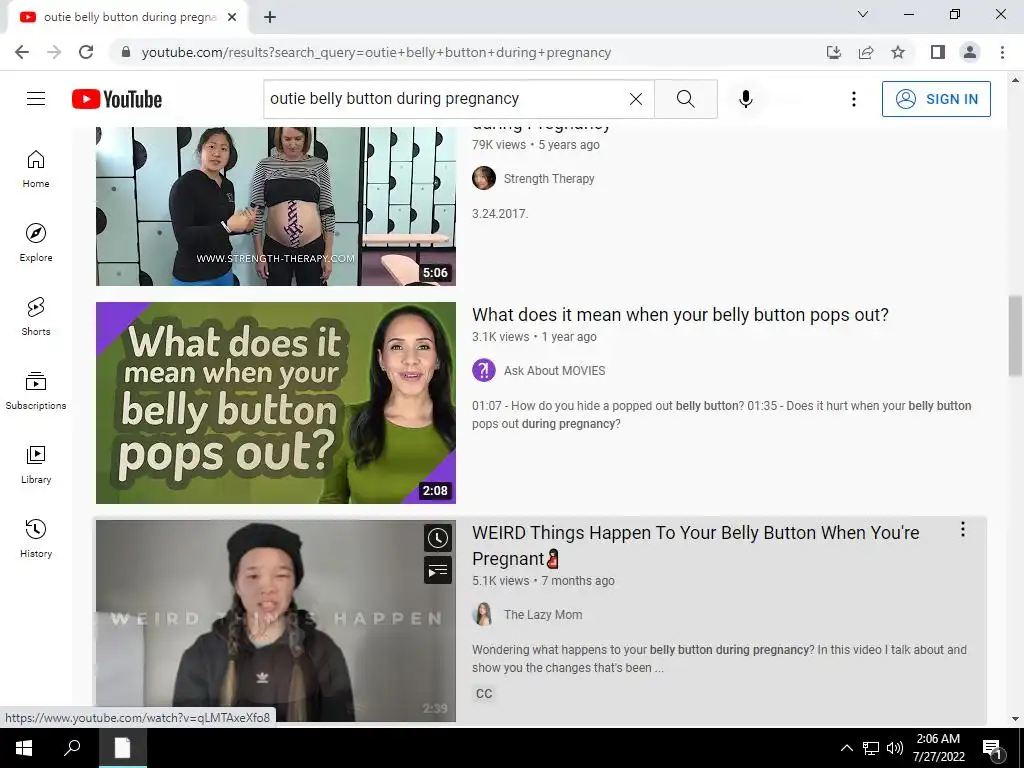
Task: Click the document app on the taskbar
Action: (123, 748)
